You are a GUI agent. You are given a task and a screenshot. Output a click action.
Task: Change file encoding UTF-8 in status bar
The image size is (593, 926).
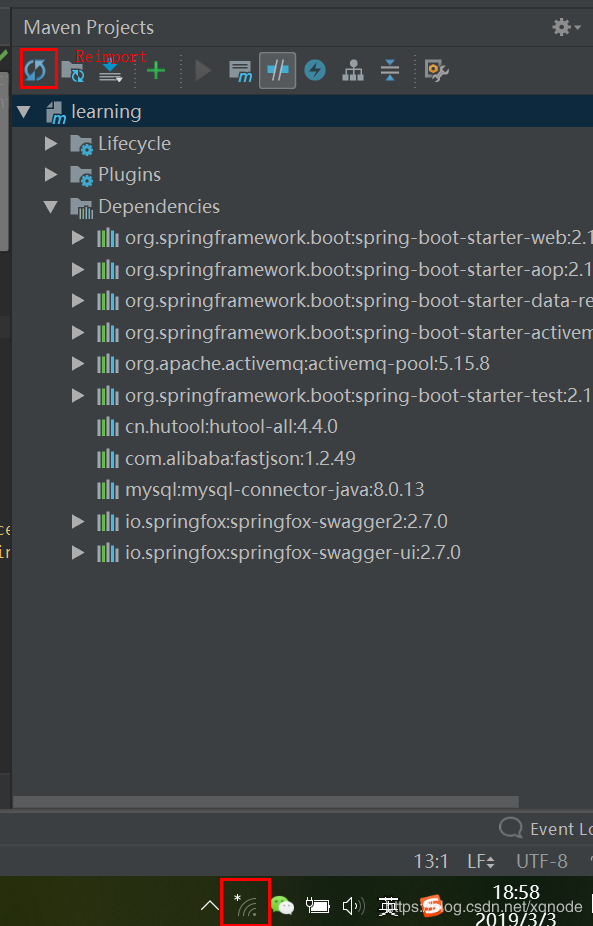tap(542, 861)
